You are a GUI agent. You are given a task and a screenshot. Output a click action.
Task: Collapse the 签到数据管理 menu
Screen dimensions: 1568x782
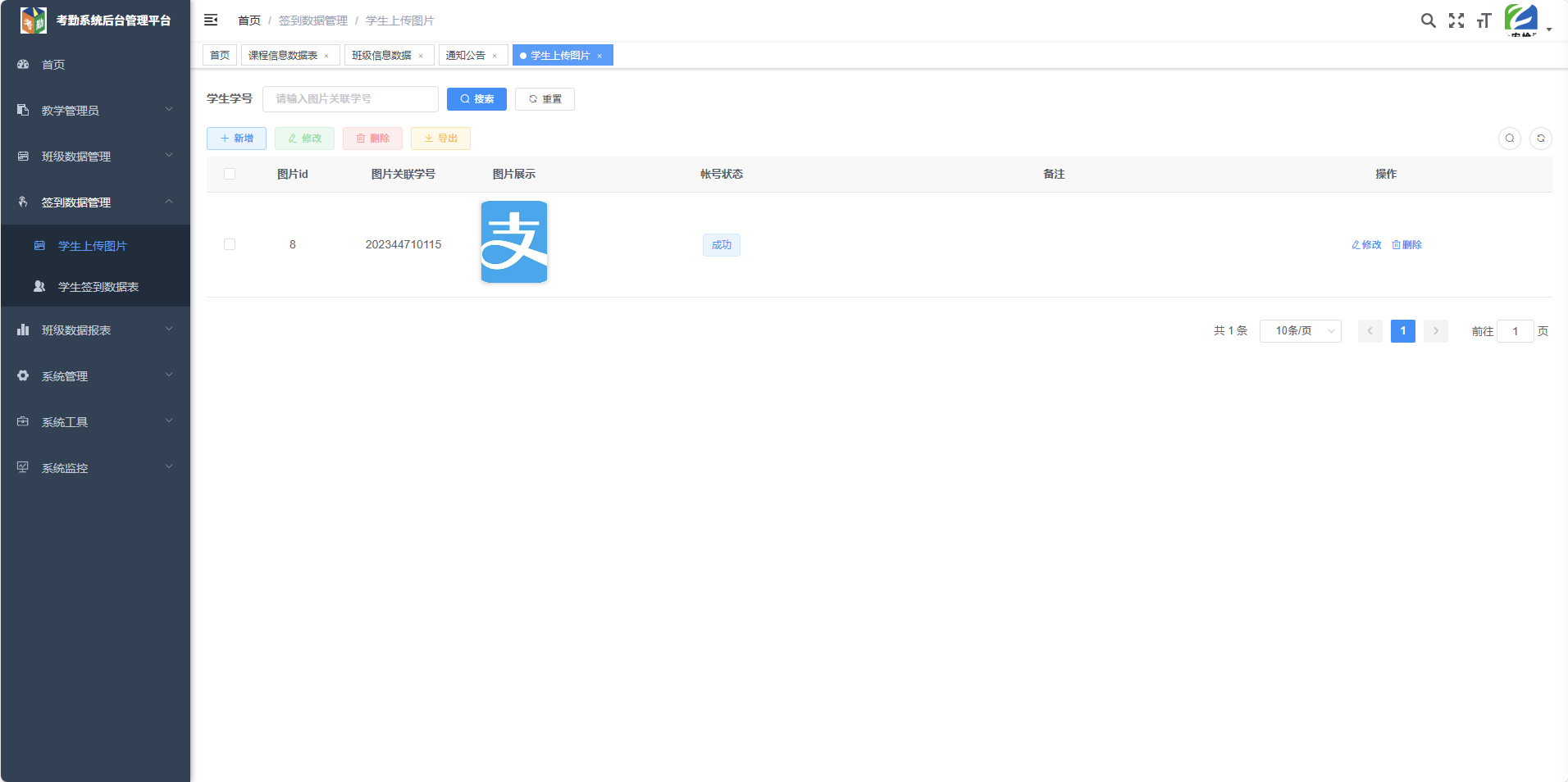click(x=169, y=201)
